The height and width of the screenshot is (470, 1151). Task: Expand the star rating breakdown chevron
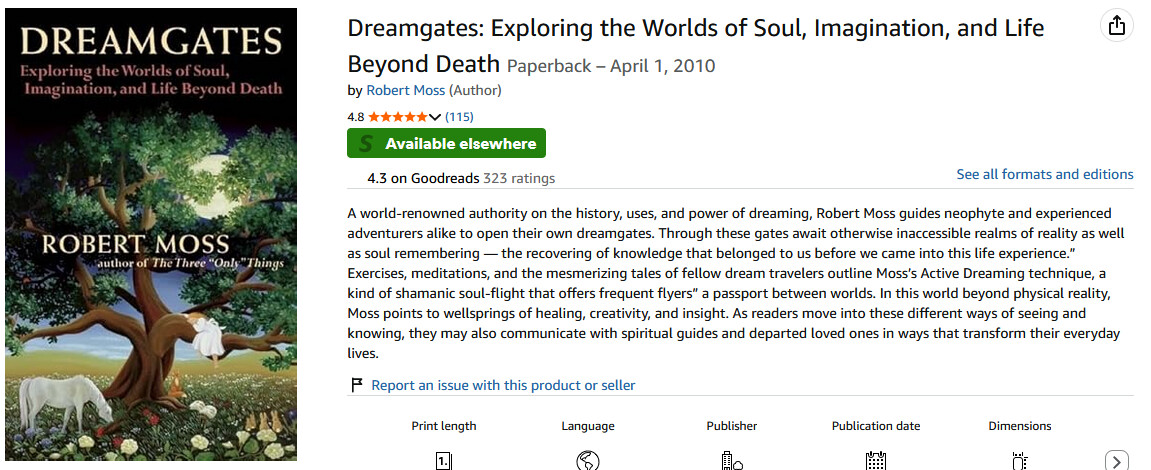click(435, 117)
